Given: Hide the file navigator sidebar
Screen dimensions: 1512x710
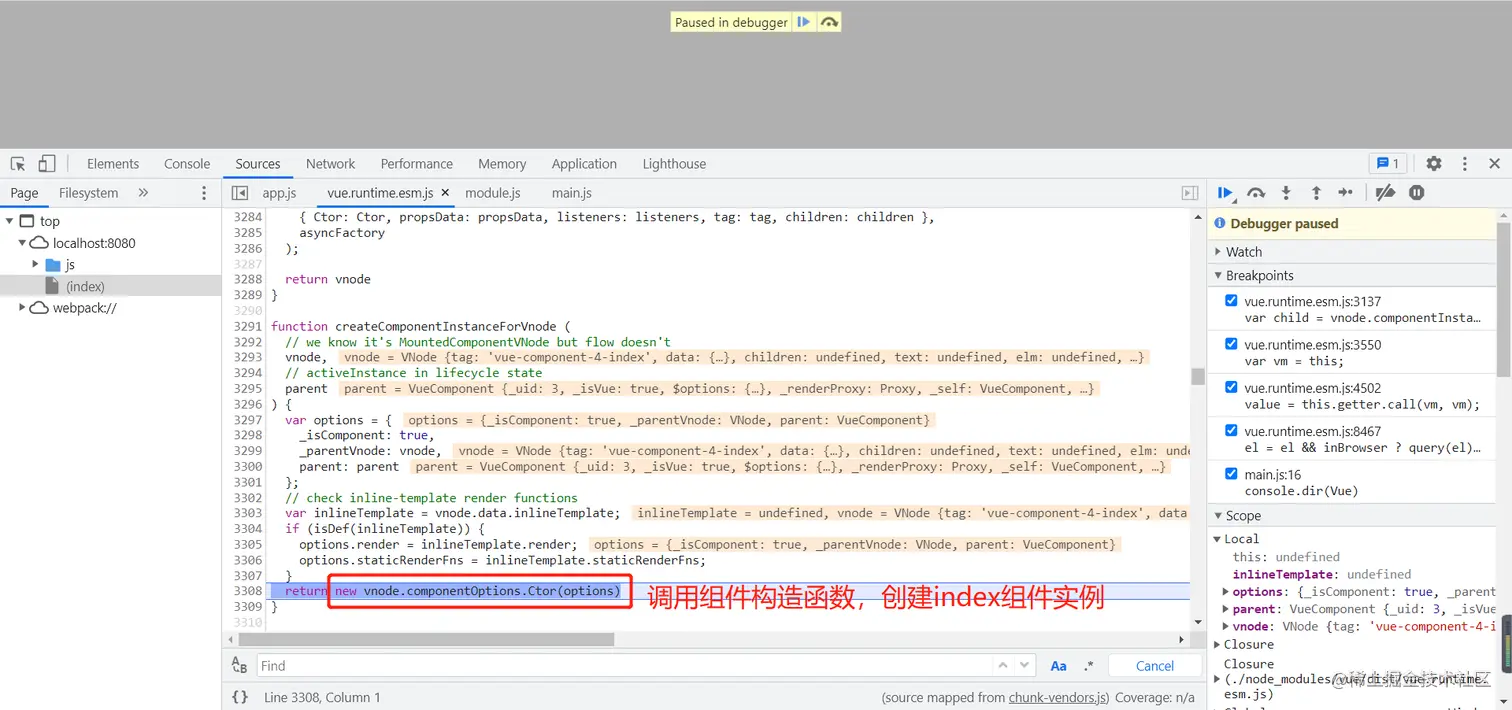Looking at the screenshot, I should [x=240, y=193].
